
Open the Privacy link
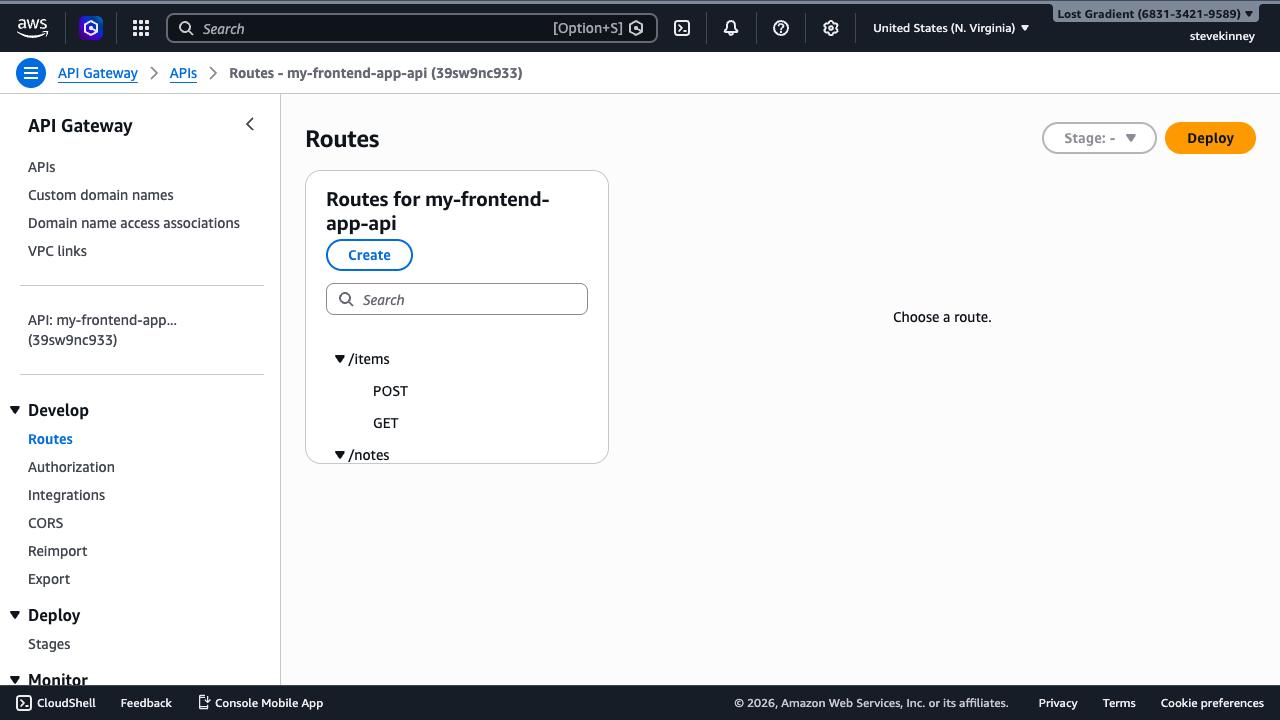(1058, 703)
